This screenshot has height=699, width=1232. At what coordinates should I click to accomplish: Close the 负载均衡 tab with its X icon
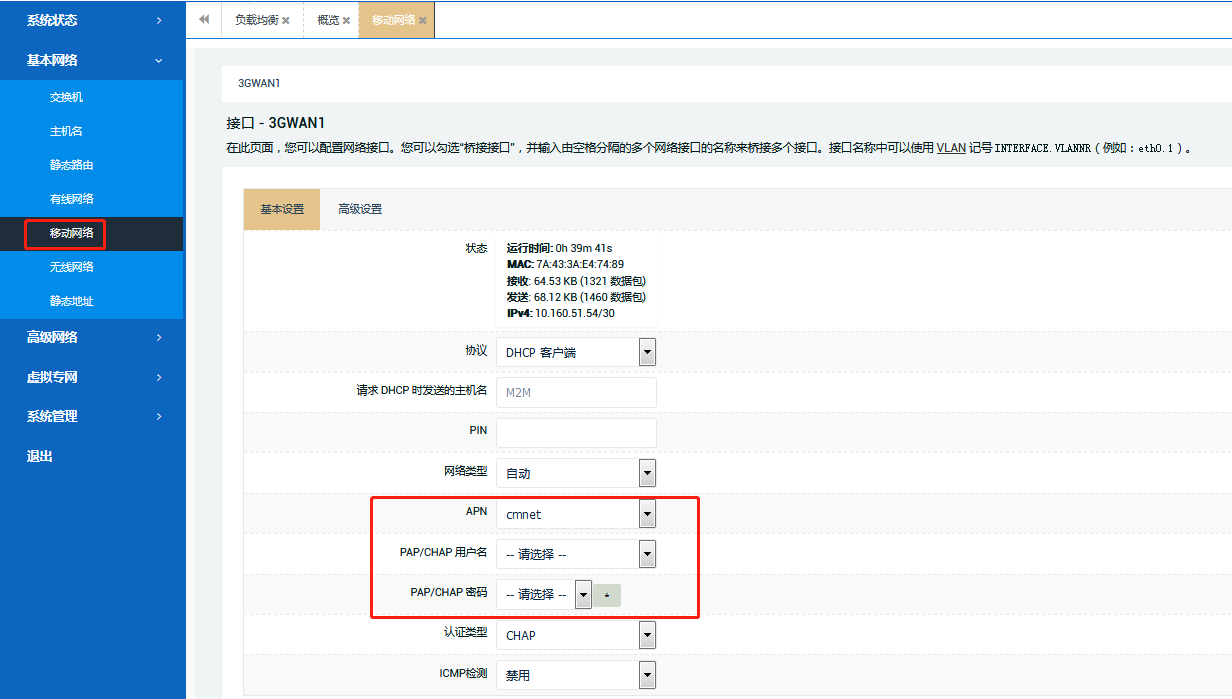286,21
